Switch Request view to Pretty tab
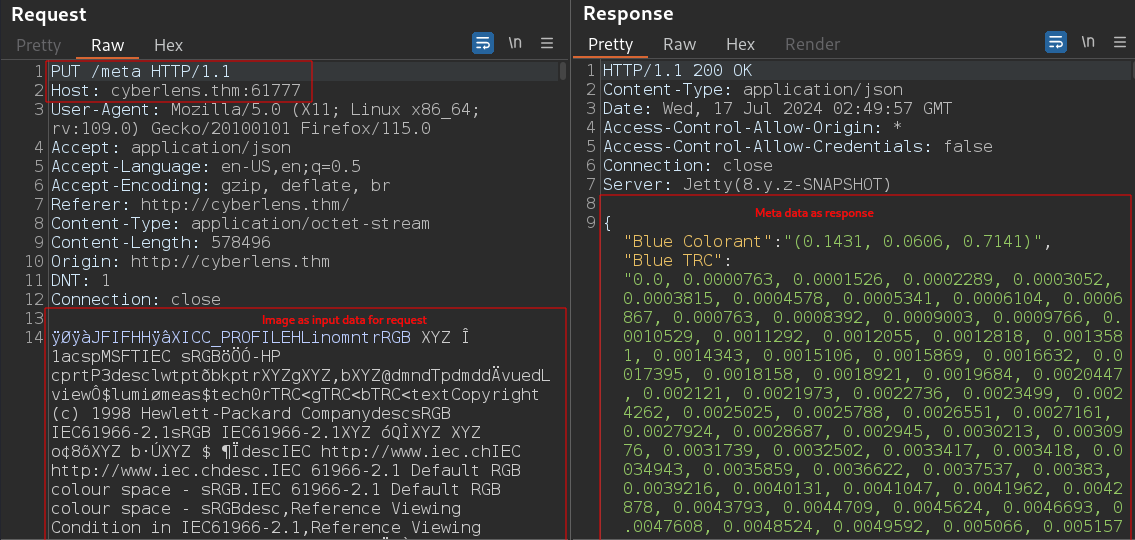Viewport: 1135px width, 540px height. (x=38, y=45)
